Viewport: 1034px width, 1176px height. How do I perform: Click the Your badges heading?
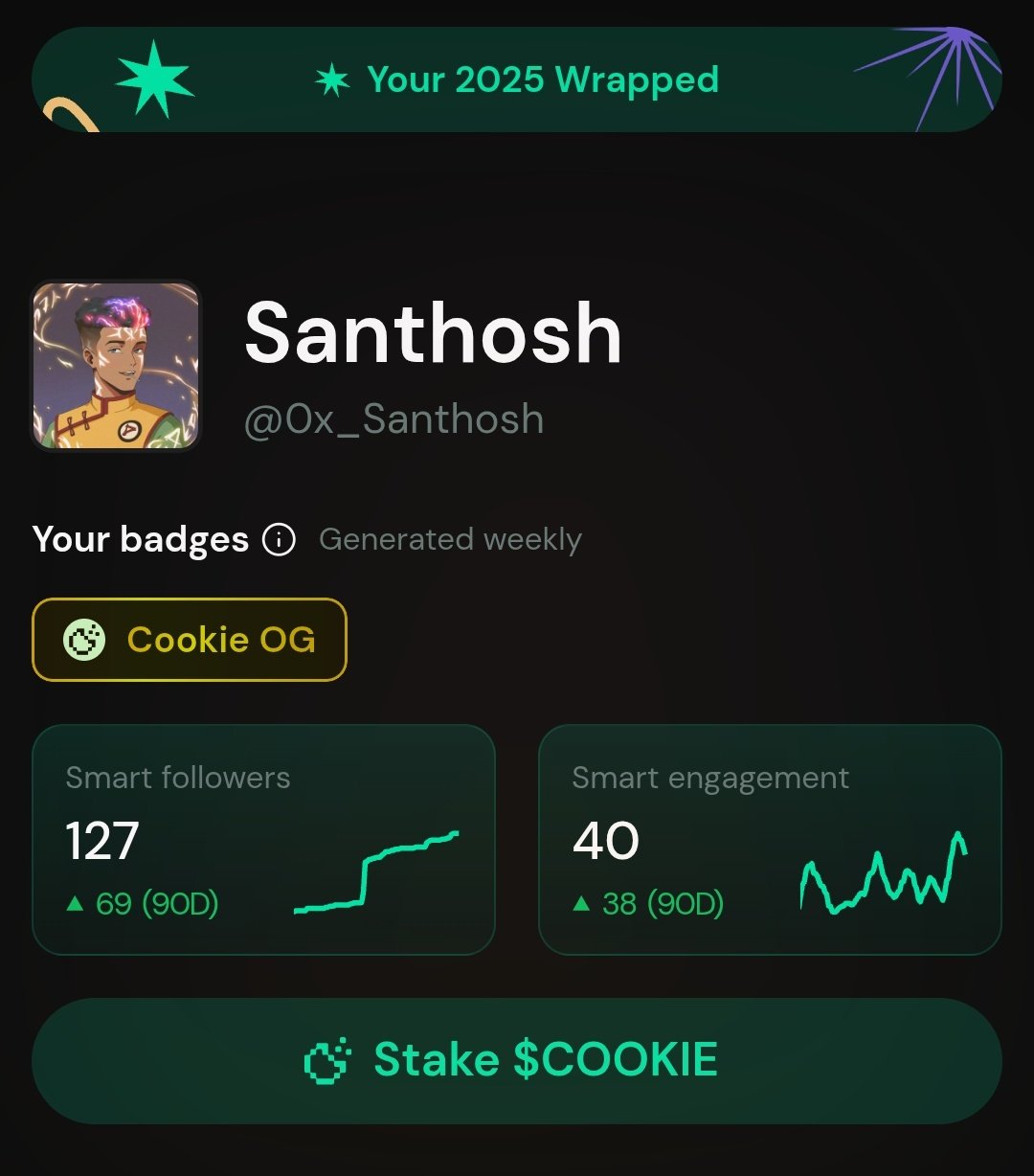click(141, 539)
